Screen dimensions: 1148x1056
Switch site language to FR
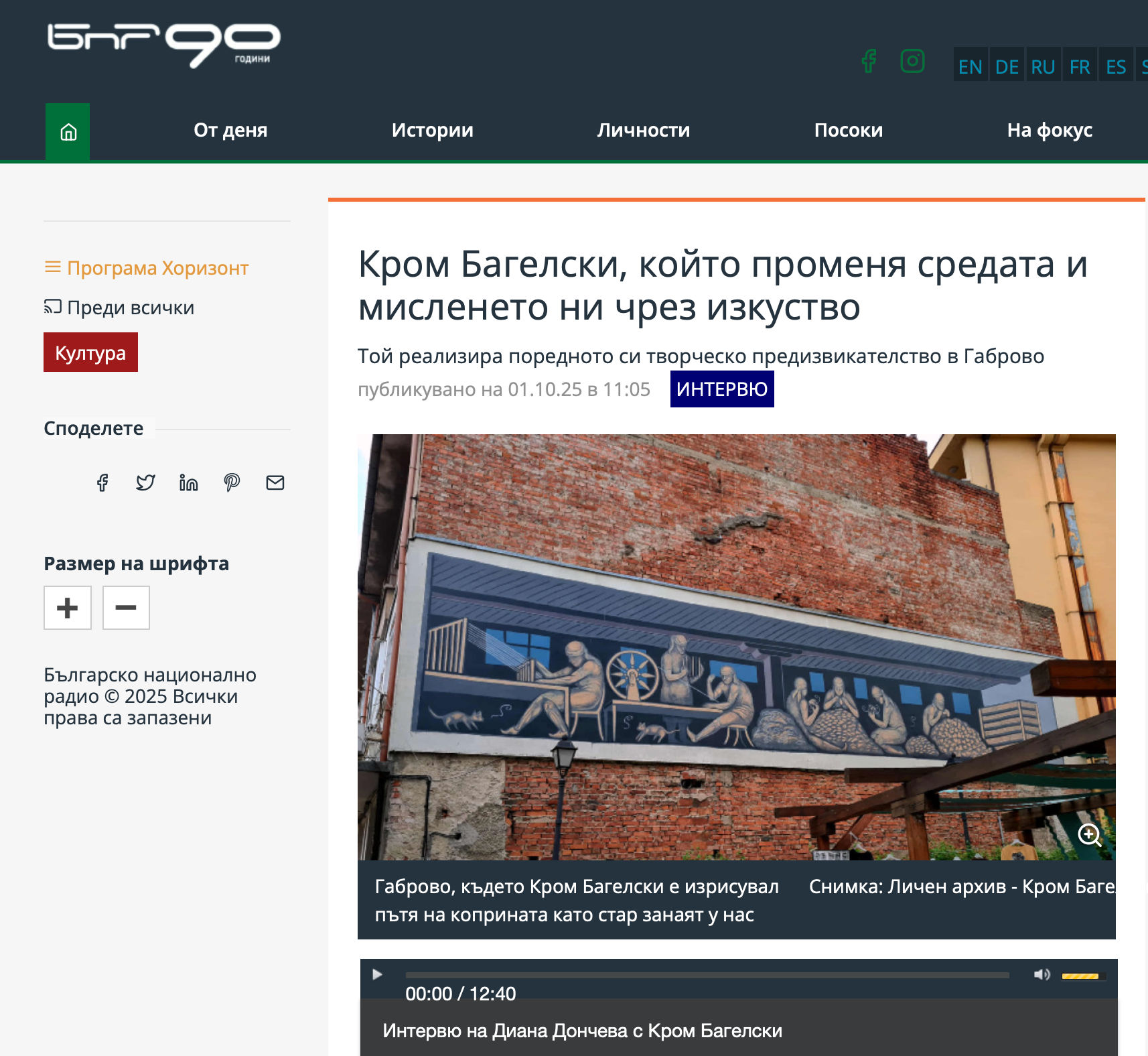(x=1080, y=65)
